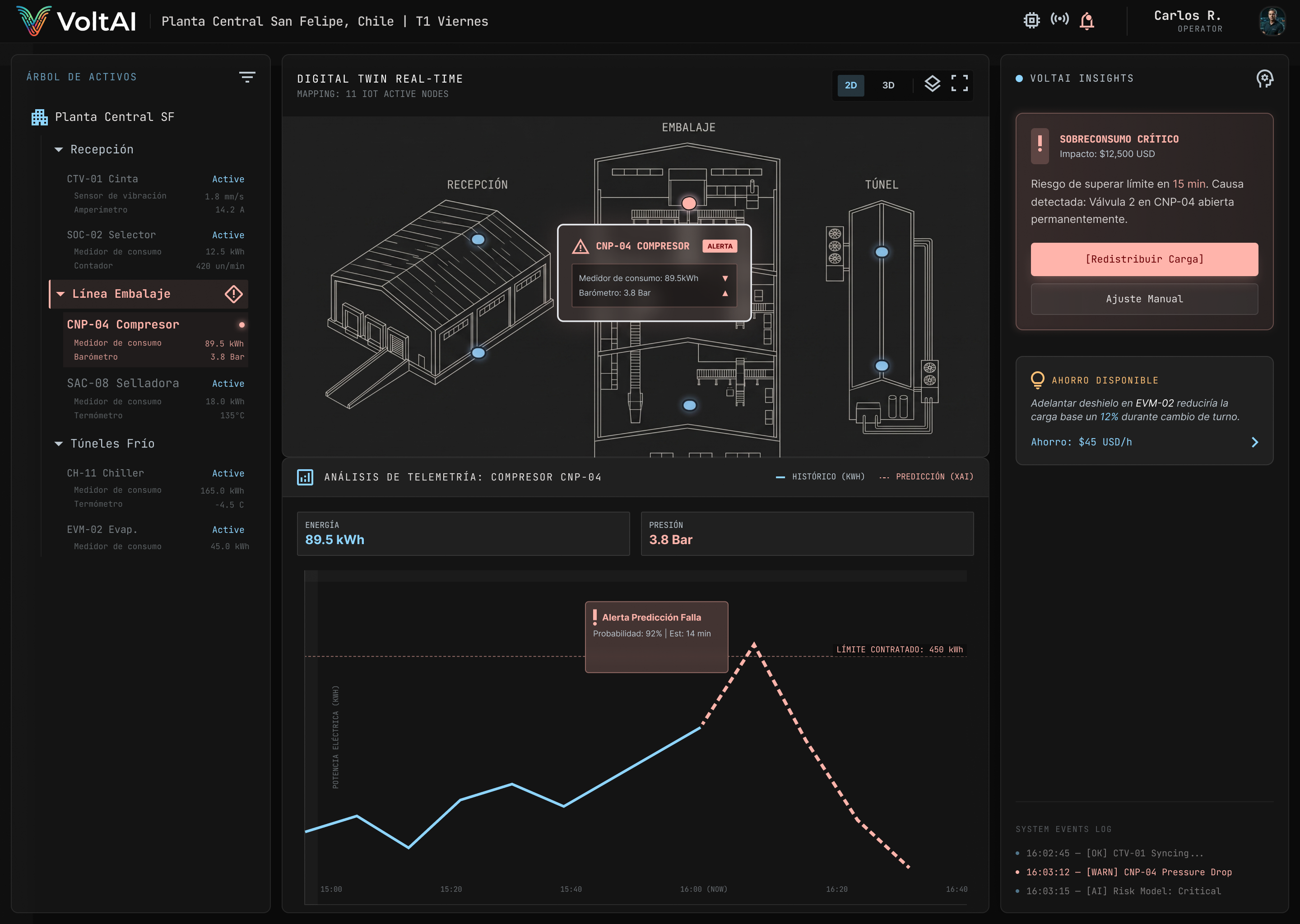Open Carlos R. profile avatar

click(1272, 21)
